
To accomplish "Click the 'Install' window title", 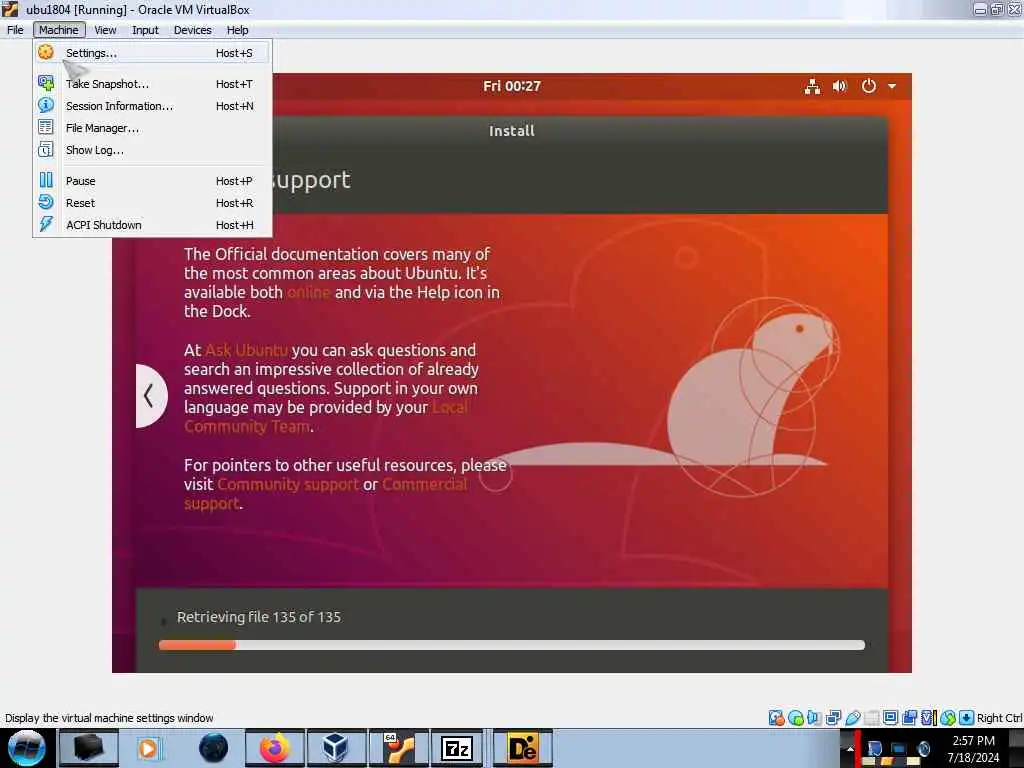I will 512,131.
